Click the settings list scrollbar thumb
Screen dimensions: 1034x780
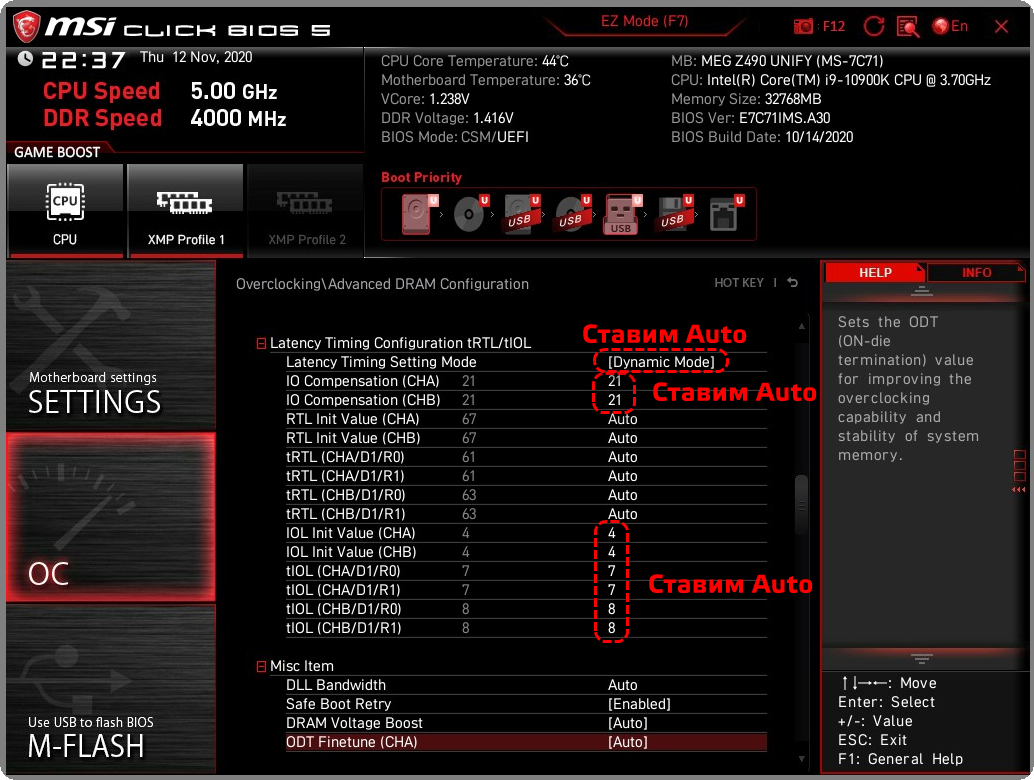click(x=801, y=505)
